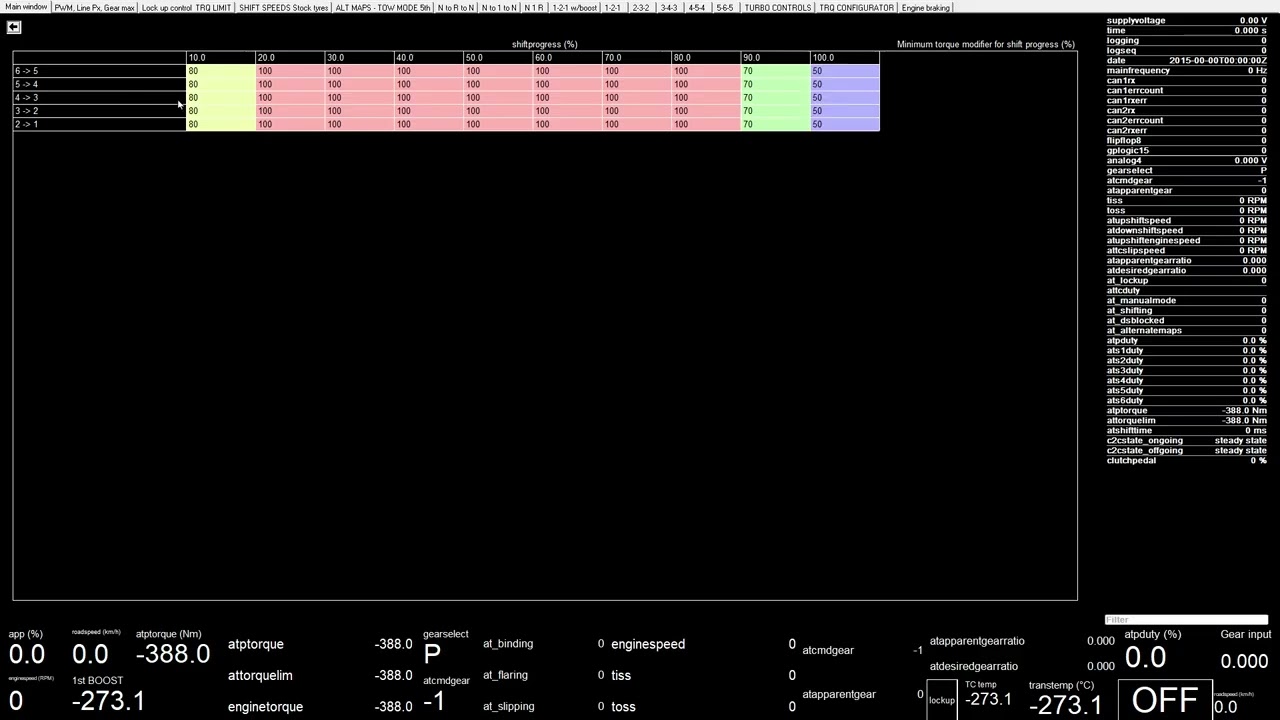This screenshot has height=720, width=1280.
Task: Select the 3-4-3 tab
Action: click(x=668, y=8)
